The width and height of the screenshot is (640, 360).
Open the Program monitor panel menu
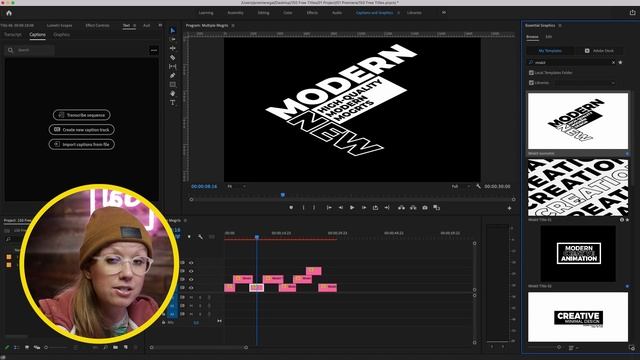point(233,25)
